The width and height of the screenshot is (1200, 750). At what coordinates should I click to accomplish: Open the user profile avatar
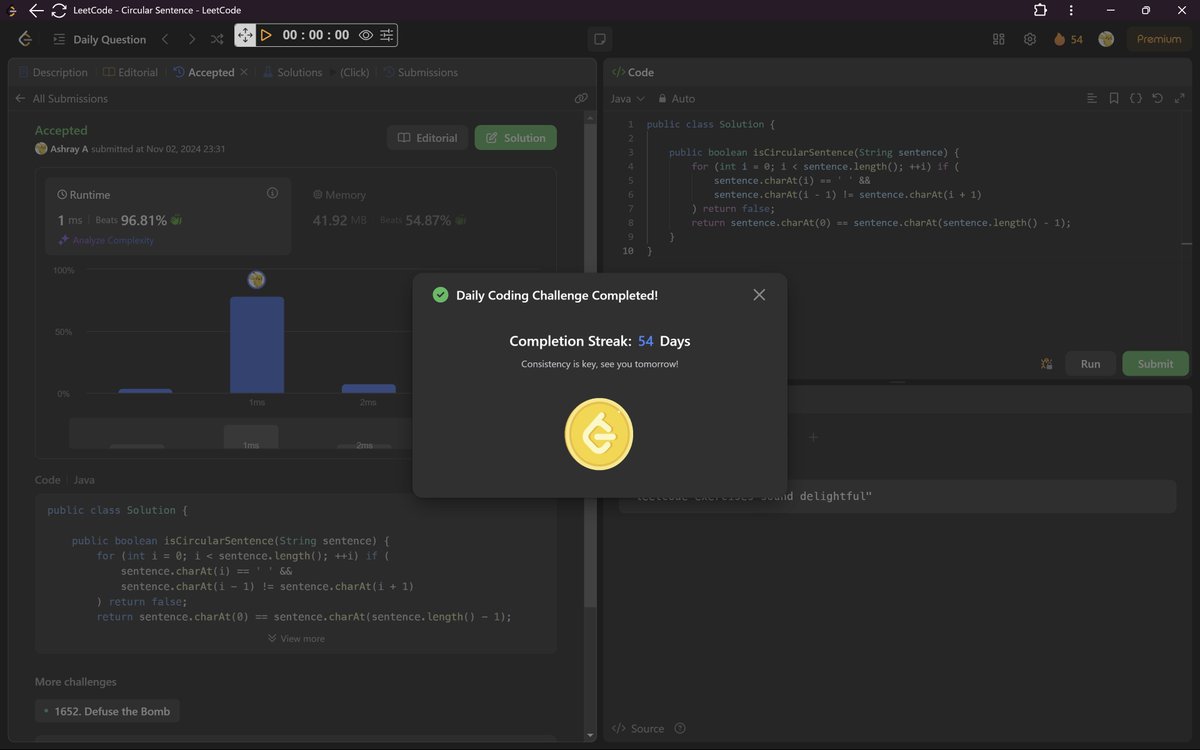click(1106, 39)
